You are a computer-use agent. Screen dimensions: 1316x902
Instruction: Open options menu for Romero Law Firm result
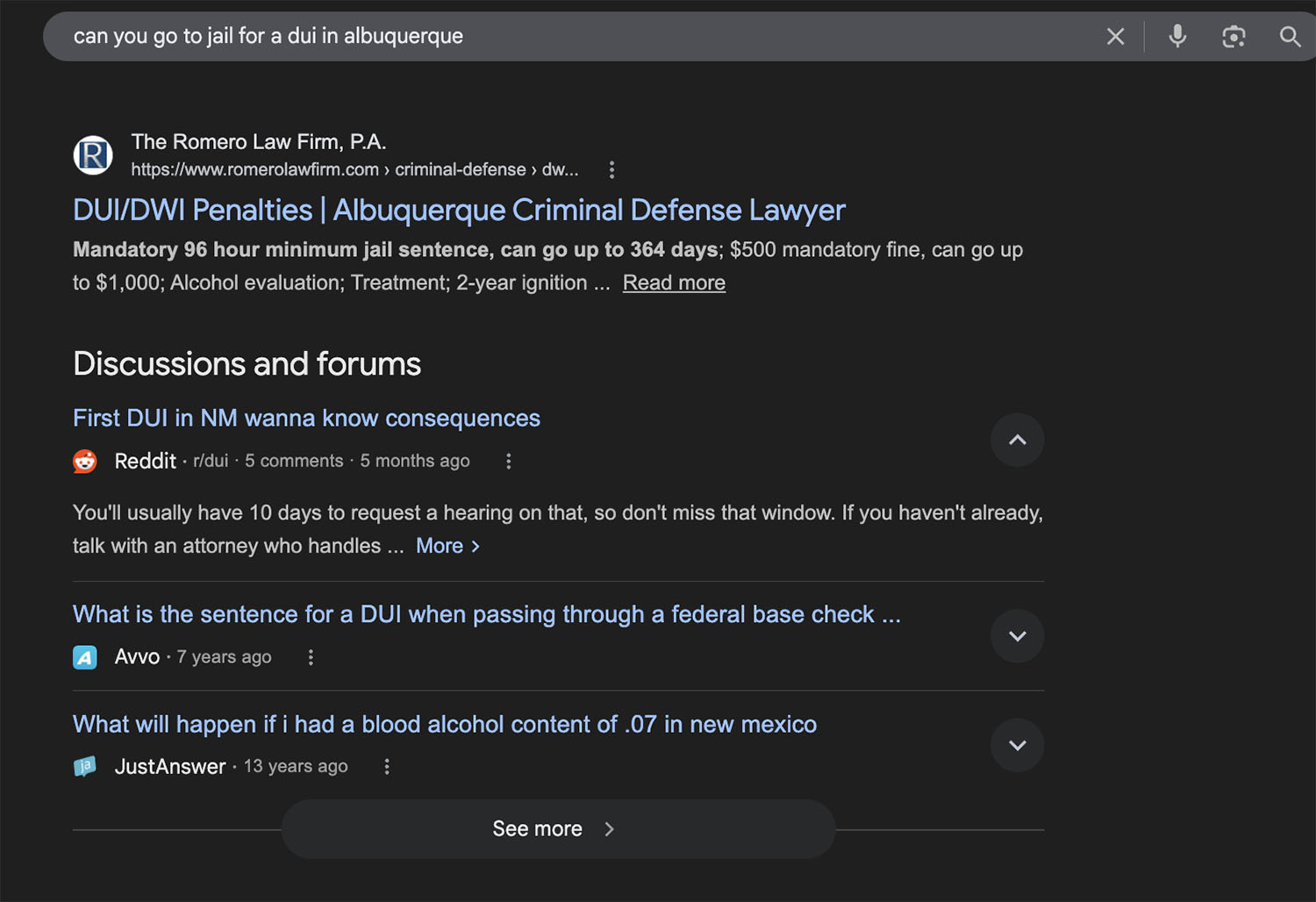[x=612, y=169]
